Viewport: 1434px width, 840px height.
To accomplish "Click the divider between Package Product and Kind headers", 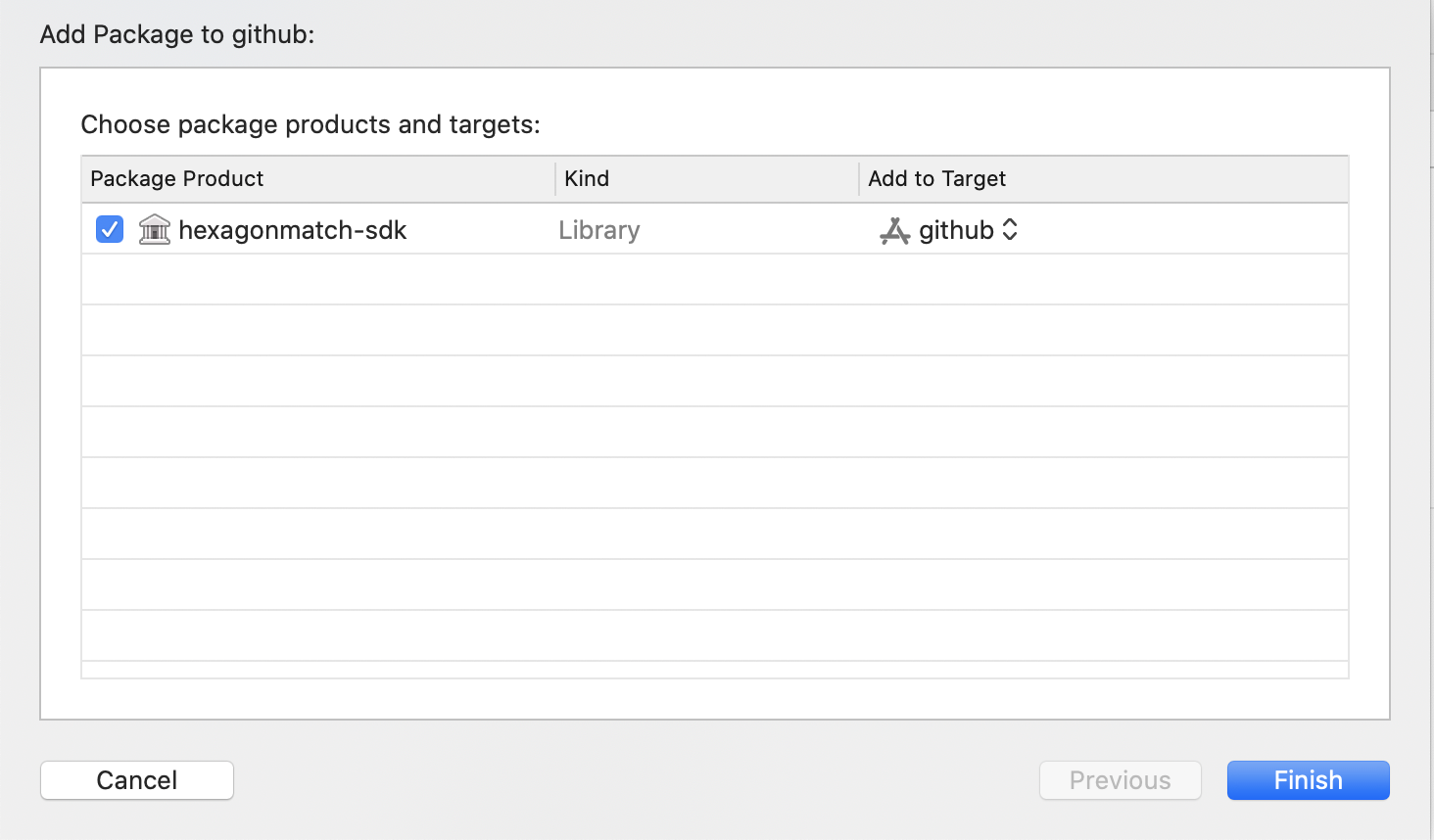I will tap(555, 178).
